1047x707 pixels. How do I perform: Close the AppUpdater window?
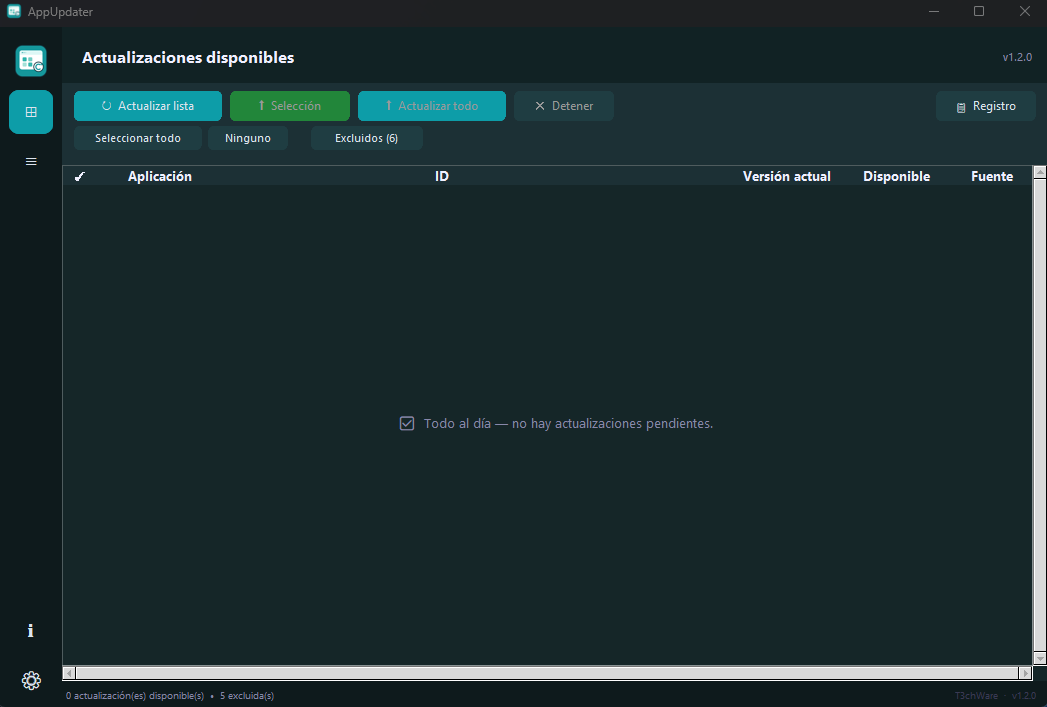point(1025,11)
